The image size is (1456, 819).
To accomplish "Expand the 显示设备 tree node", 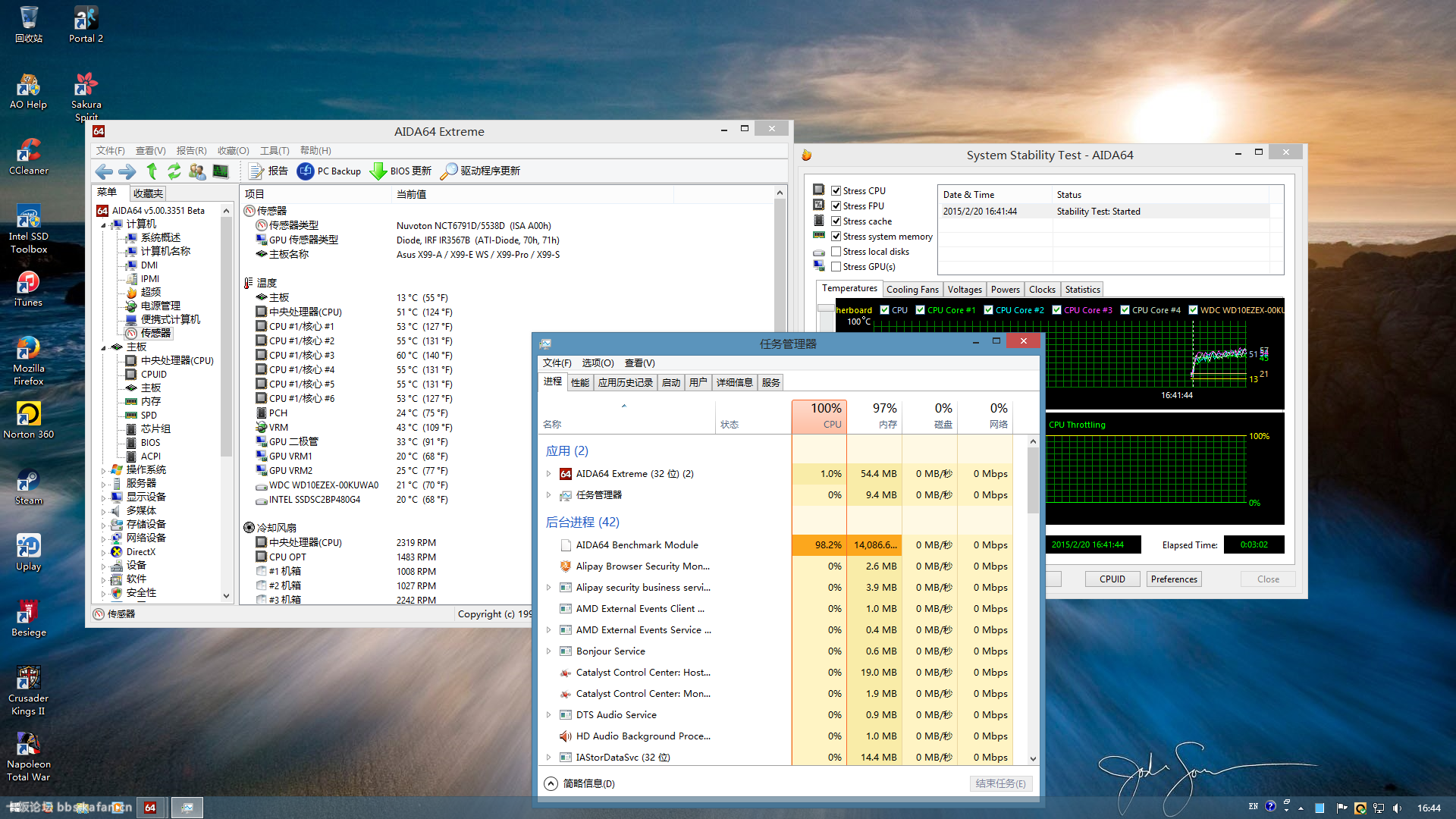I will click(104, 497).
